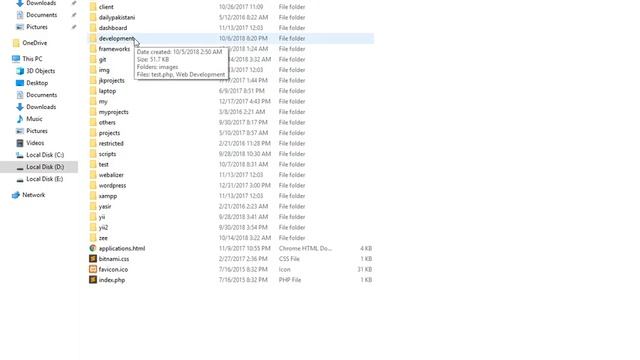Select the test folder name
The width and height of the screenshot is (640, 360).
click(x=104, y=164)
